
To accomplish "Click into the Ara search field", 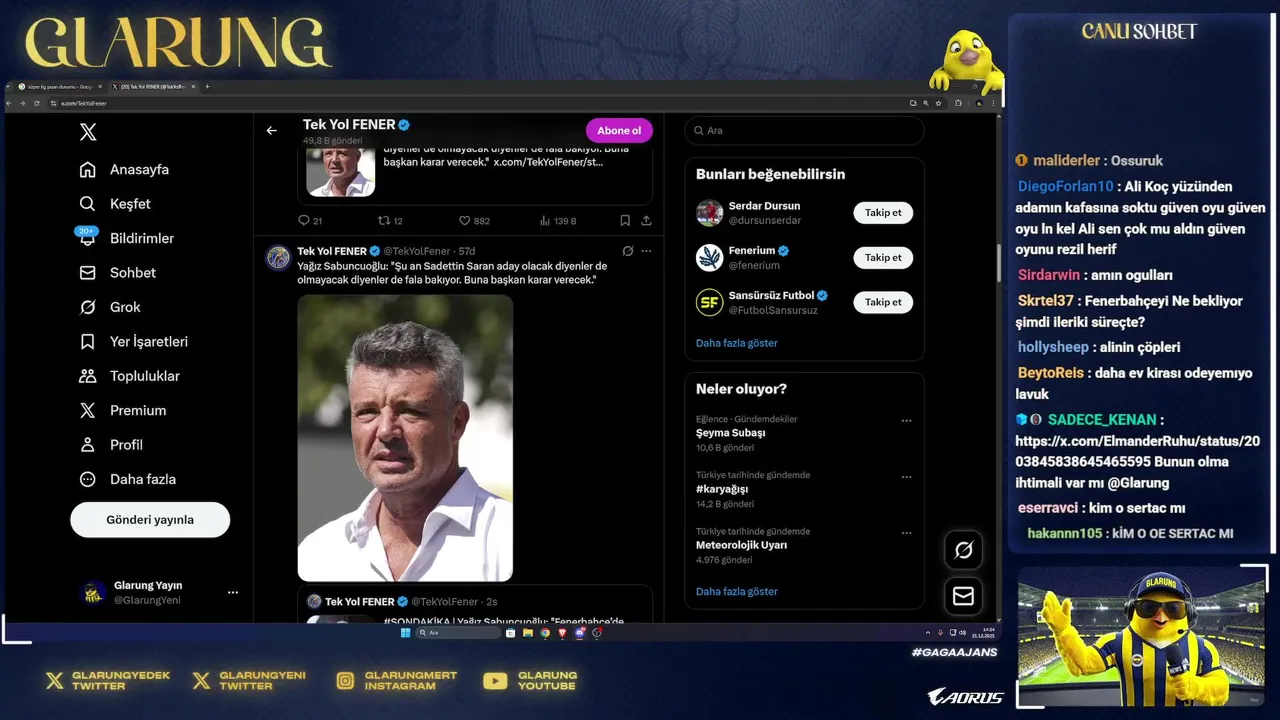I will click(804, 131).
